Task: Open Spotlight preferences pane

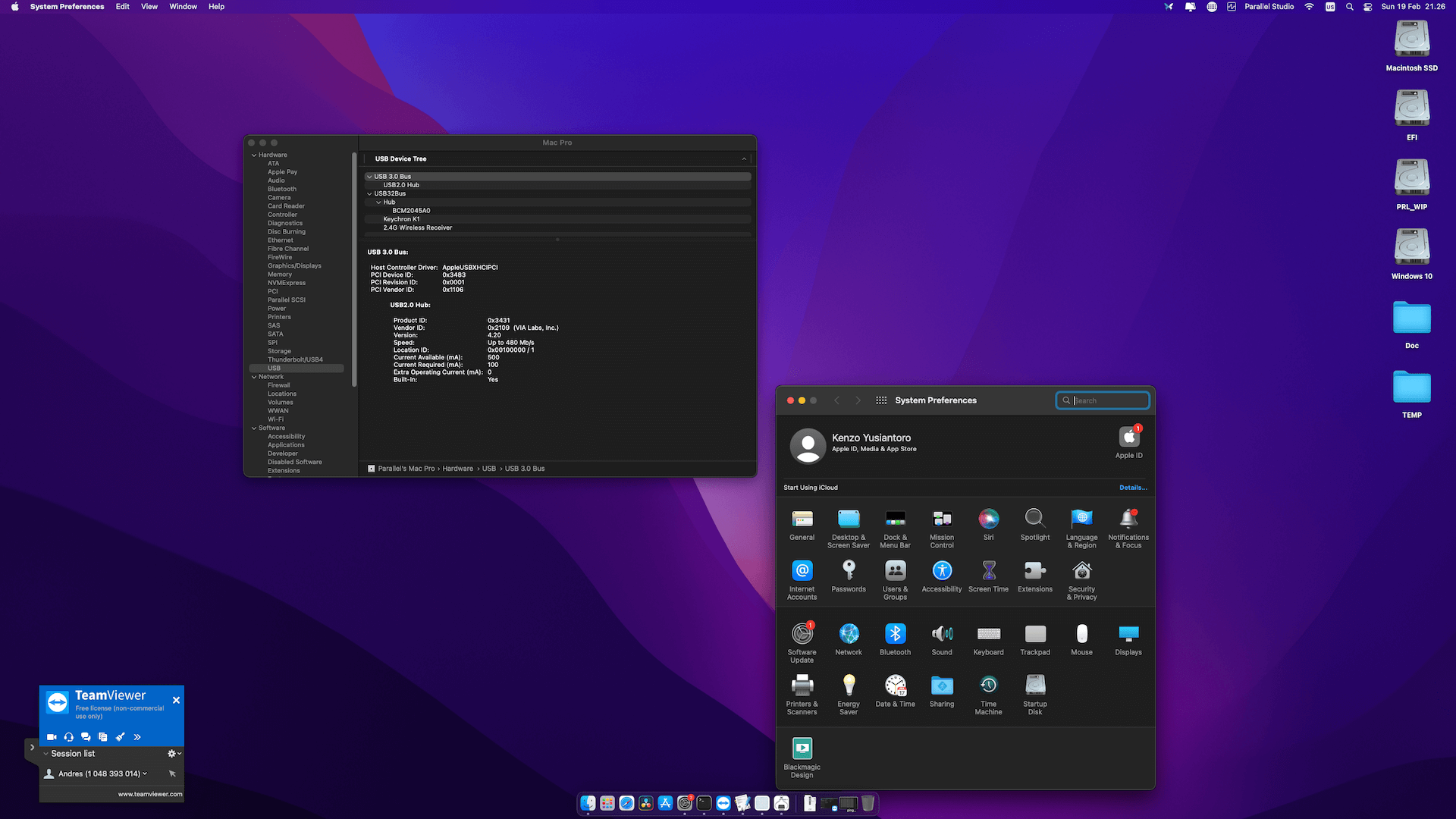Action: point(1035,525)
